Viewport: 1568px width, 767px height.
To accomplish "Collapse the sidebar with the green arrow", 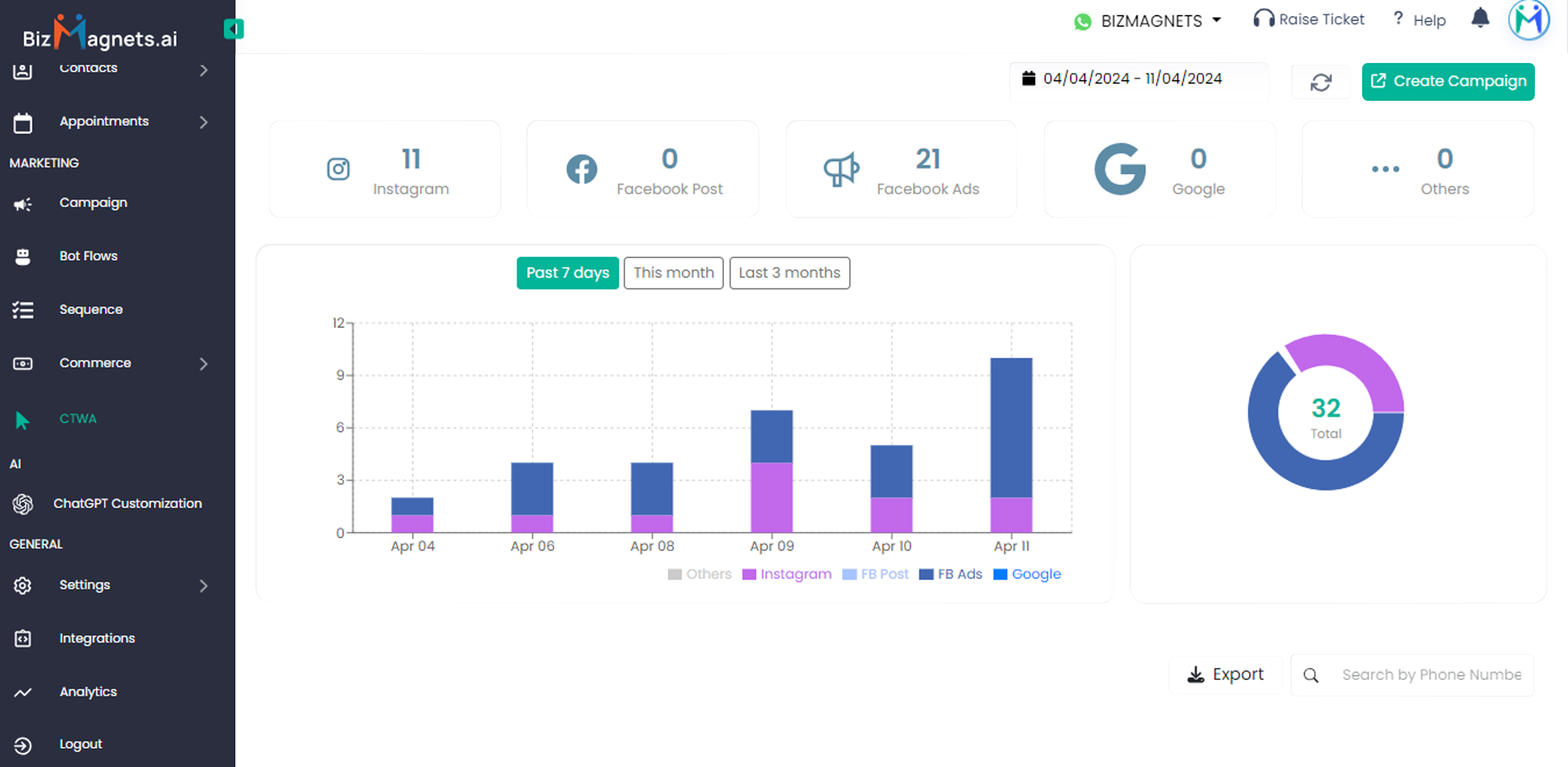I will pyautogui.click(x=234, y=28).
